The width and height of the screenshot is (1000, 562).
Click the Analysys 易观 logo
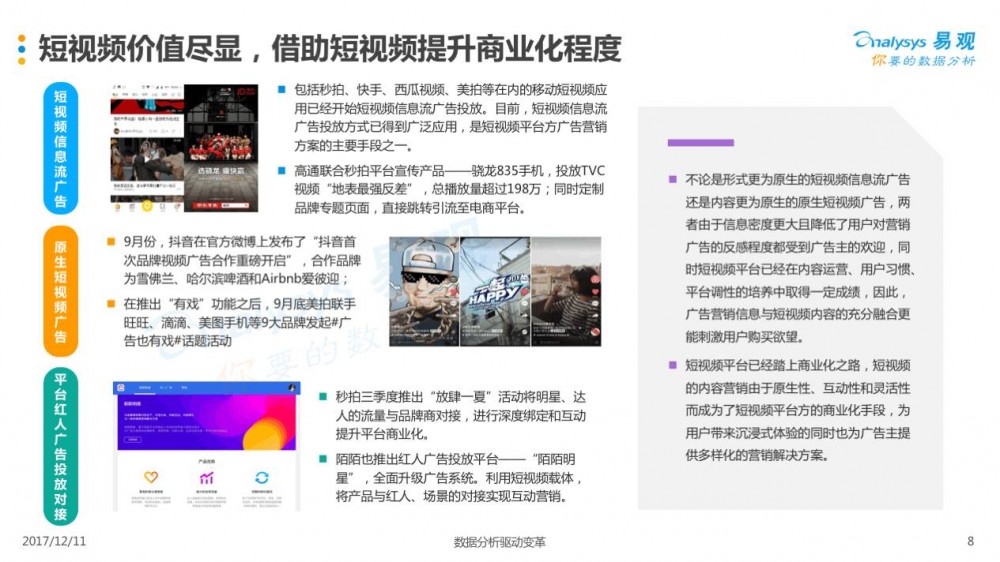click(914, 41)
